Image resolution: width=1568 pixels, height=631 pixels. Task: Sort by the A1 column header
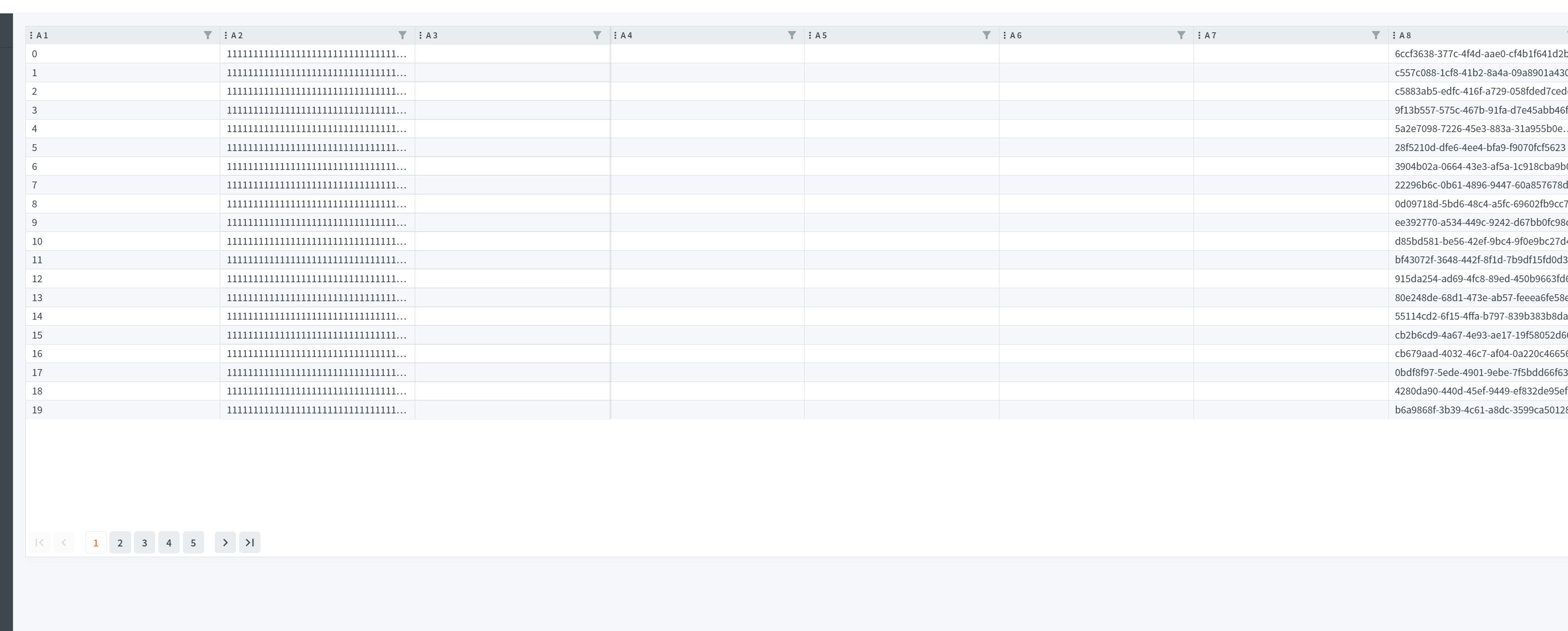tap(42, 35)
